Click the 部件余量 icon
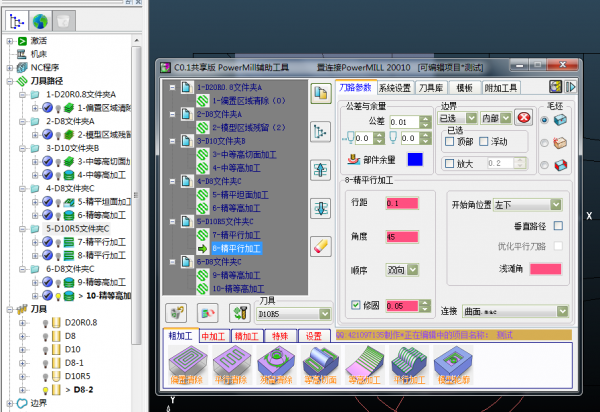600x412 pixels. (351, 159)
